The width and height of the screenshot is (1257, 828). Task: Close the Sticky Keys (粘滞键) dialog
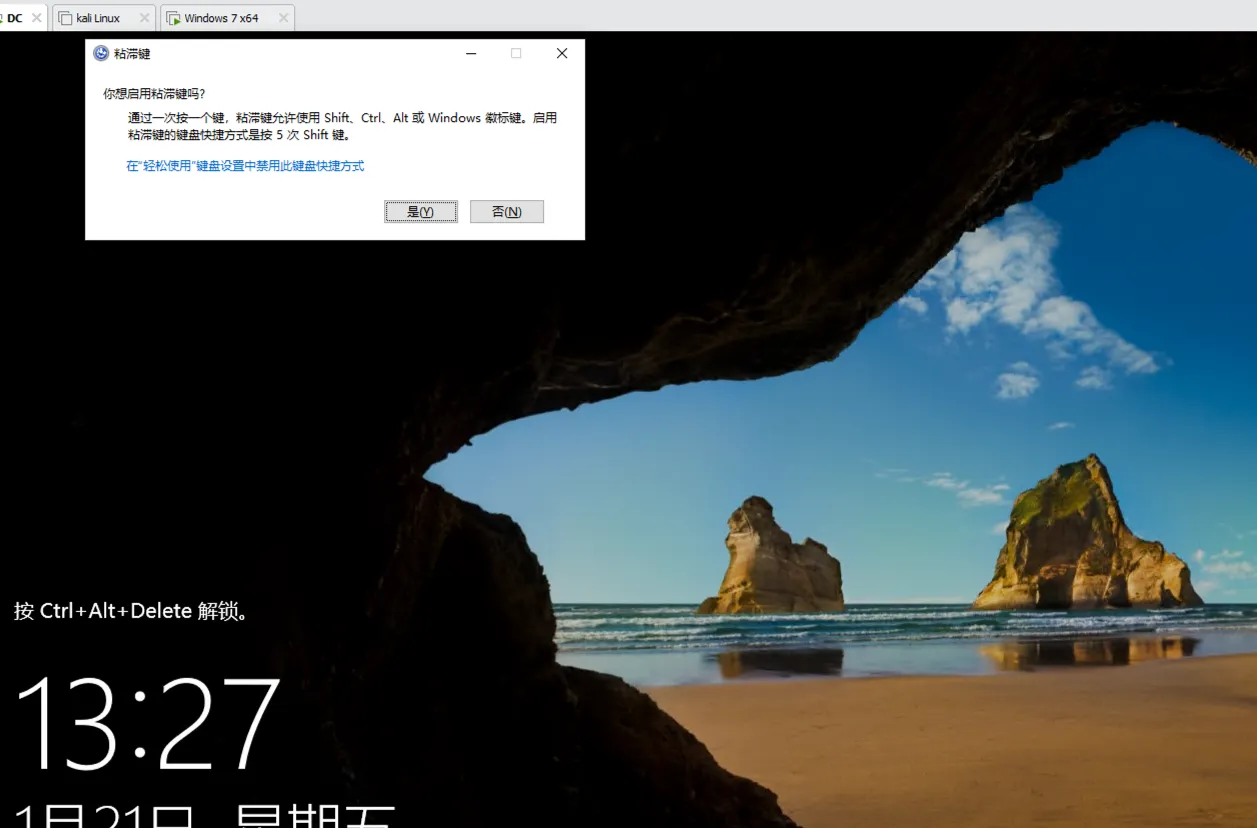pos(562,54)
